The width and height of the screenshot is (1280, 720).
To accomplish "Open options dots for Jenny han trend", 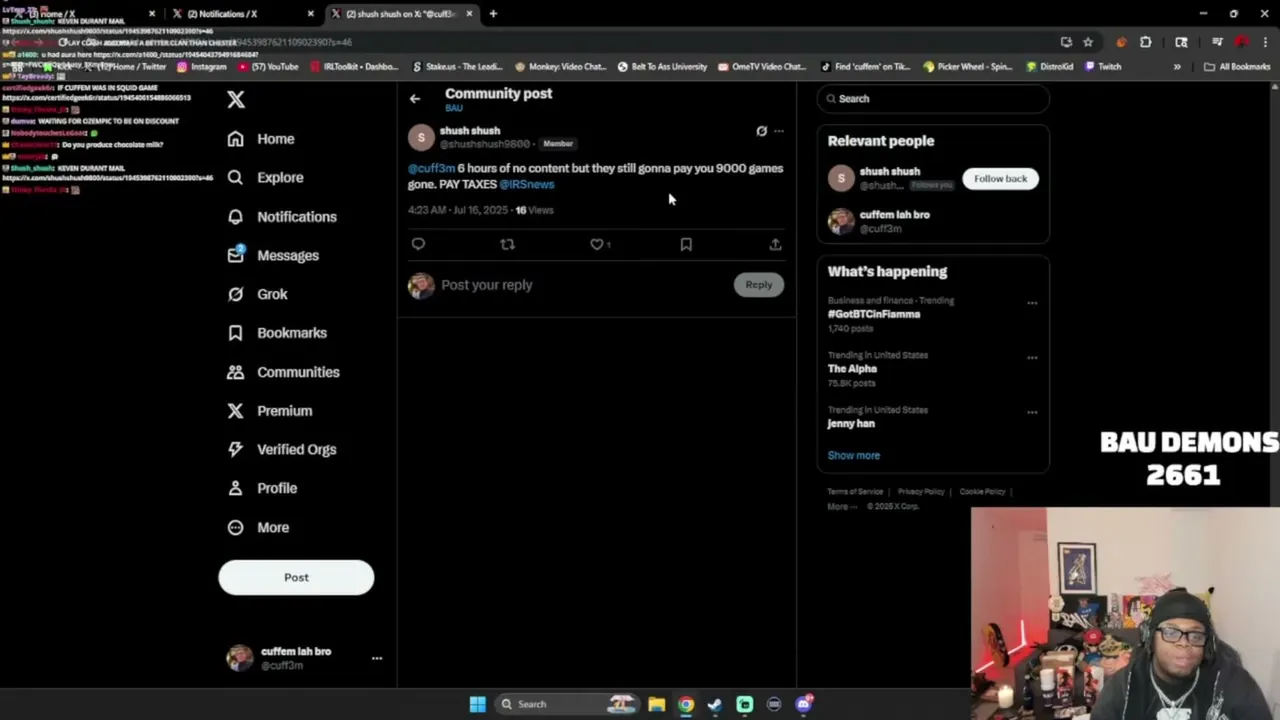I will pyautogui.click(x=1032, y=412).
